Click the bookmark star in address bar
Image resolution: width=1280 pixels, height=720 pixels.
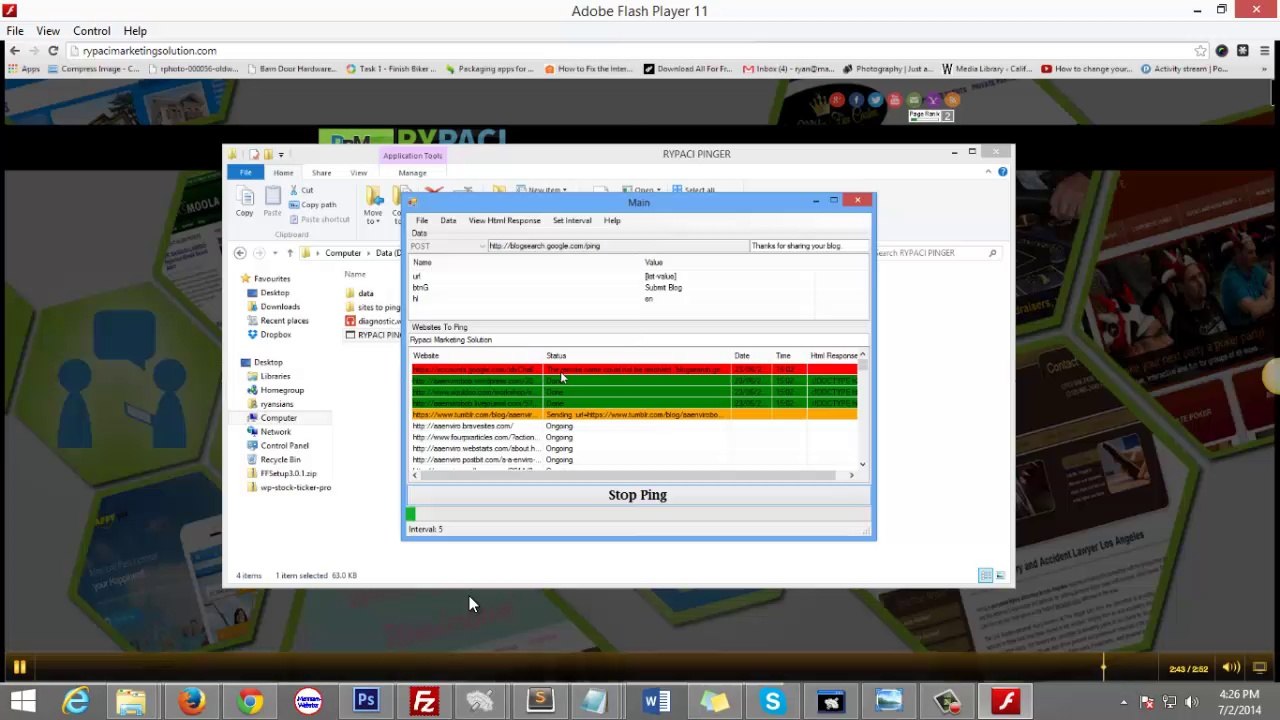click(1200, 50)
